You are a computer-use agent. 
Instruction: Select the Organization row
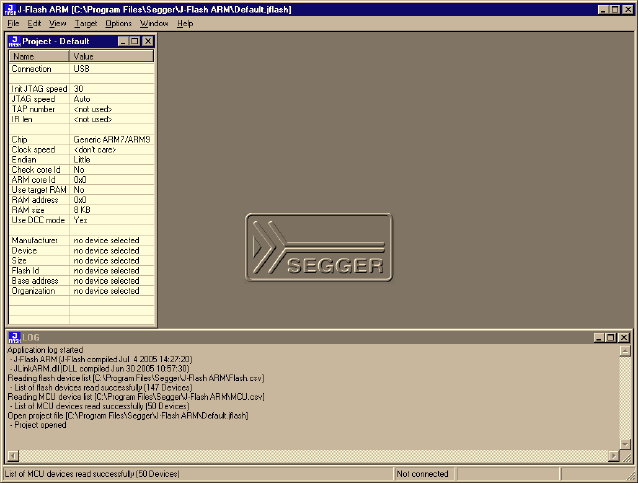click(x=82, y=291)
